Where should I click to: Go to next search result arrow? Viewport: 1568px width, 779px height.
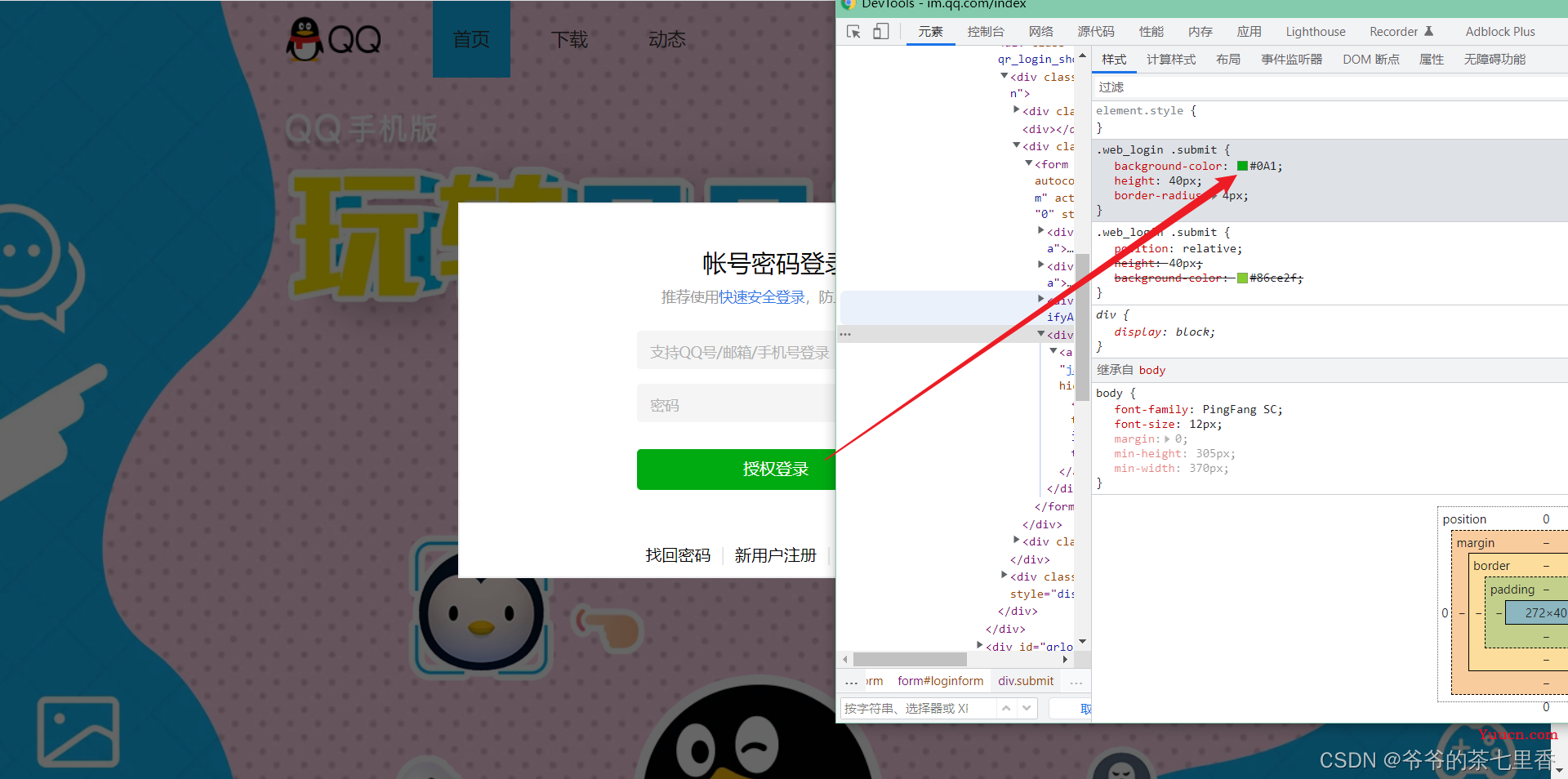pos(1027,708)
